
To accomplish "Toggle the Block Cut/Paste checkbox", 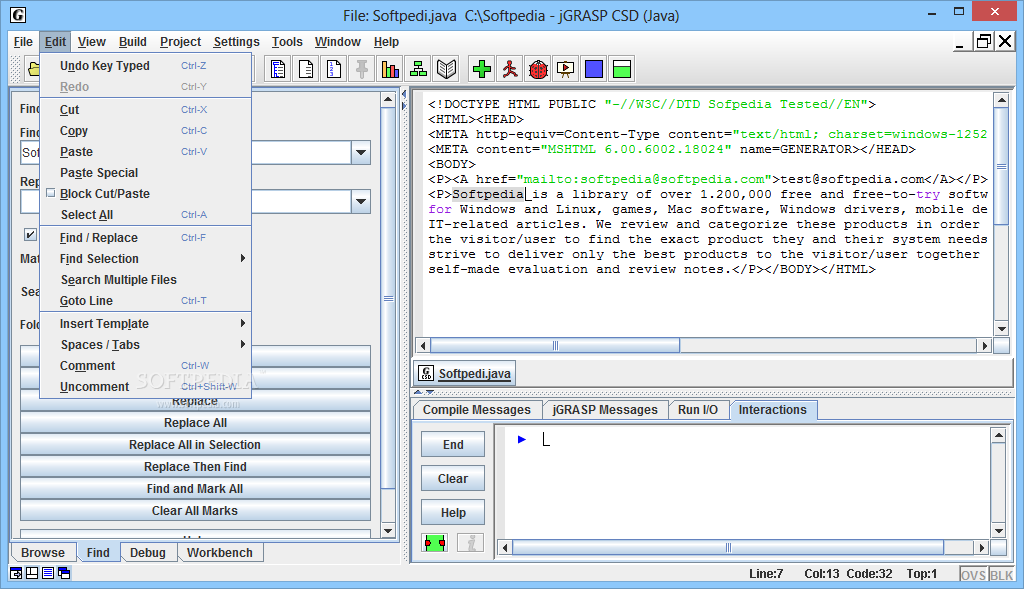I will click(x=51, y=193).
